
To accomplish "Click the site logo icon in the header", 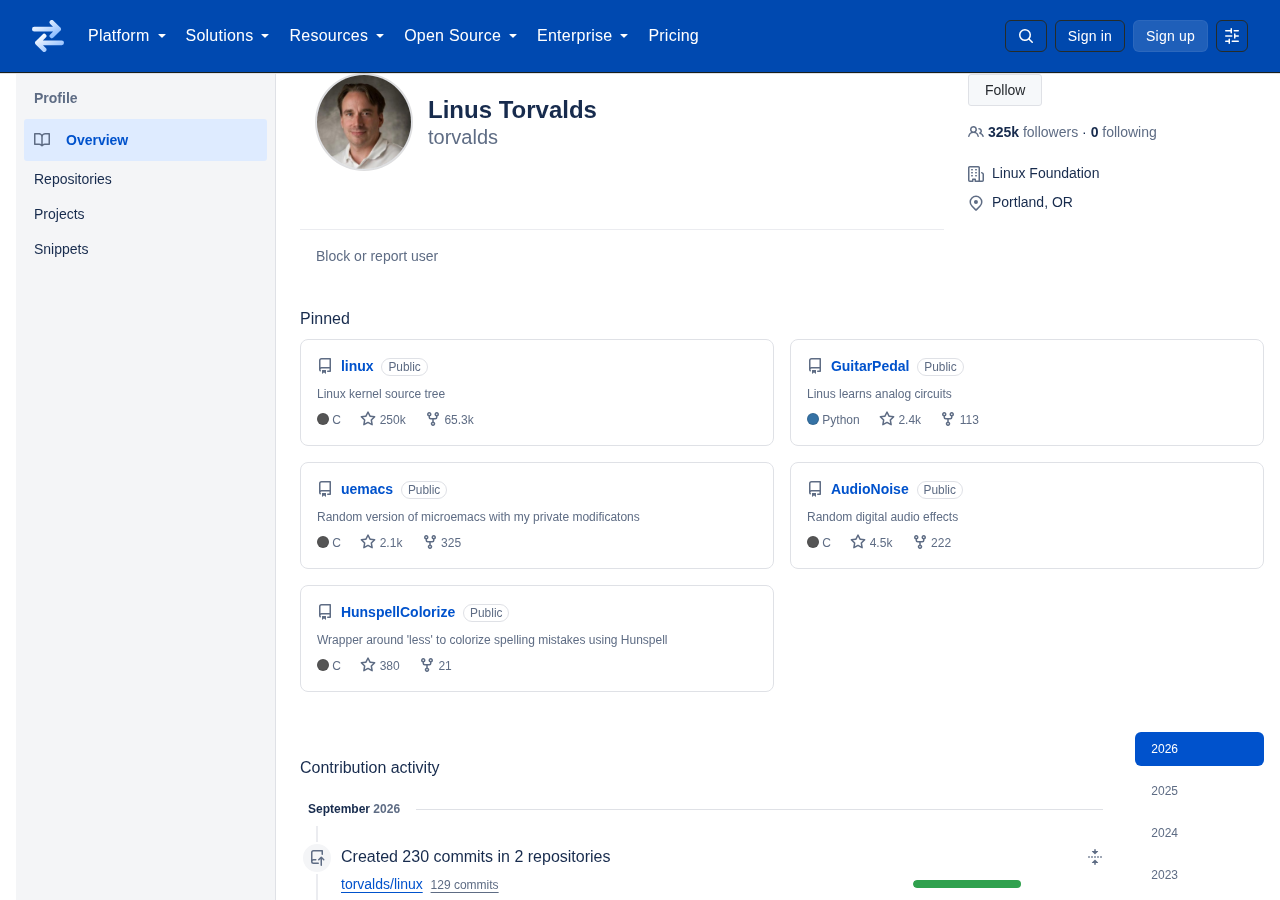I will pyautogui.click(x=48, y=36).
